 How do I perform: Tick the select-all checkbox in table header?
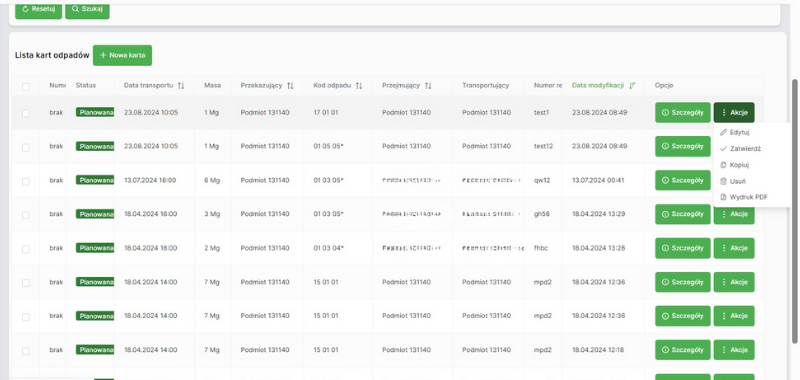26,87
